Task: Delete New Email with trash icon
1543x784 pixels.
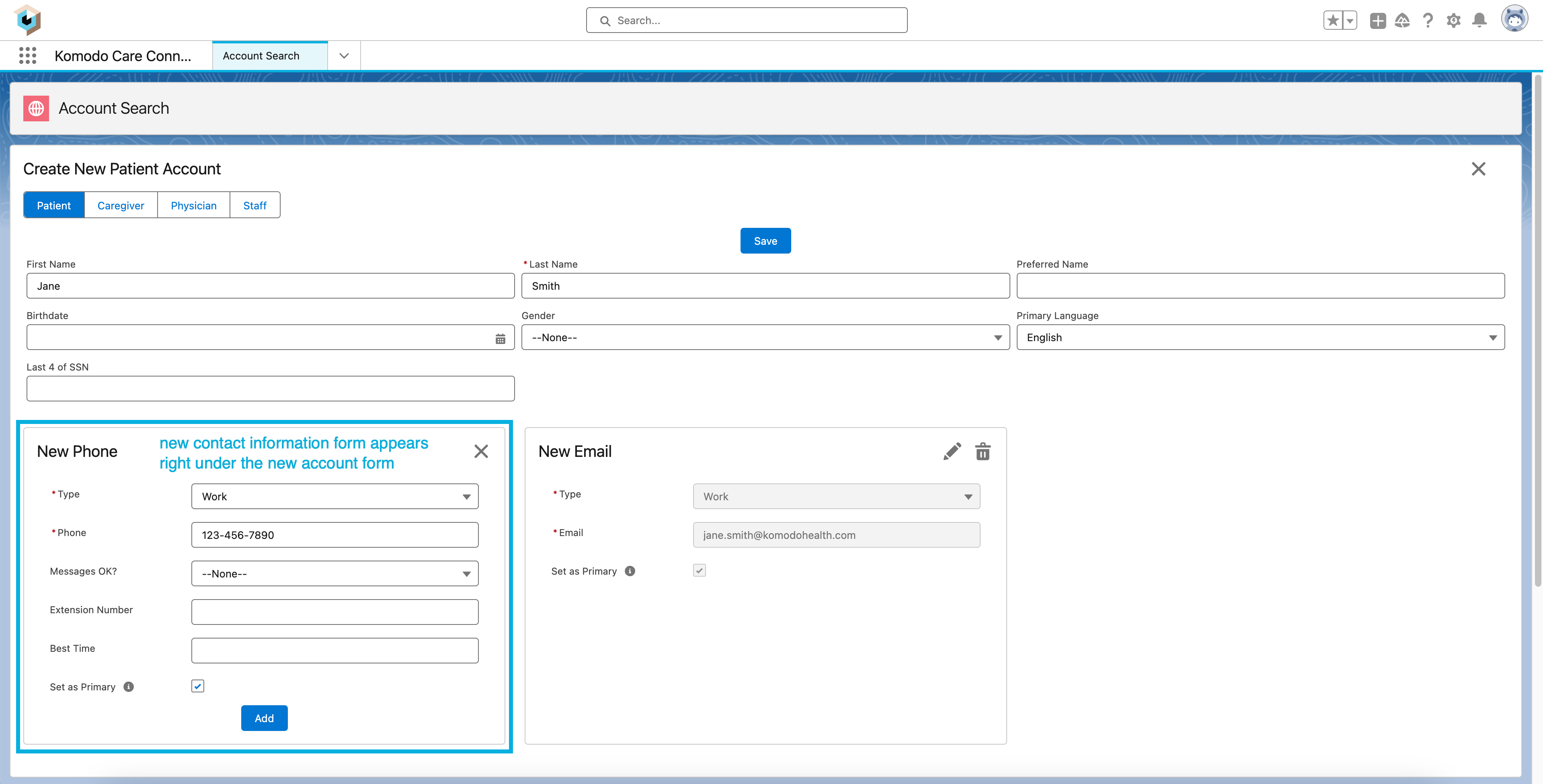Action: (x=983, y=451)
